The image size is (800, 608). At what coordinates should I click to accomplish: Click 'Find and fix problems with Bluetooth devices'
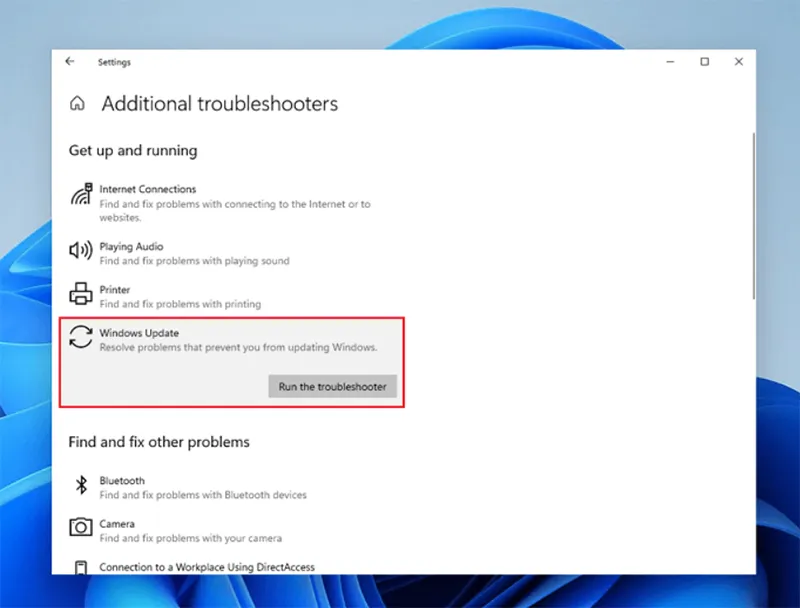[203, 495]
